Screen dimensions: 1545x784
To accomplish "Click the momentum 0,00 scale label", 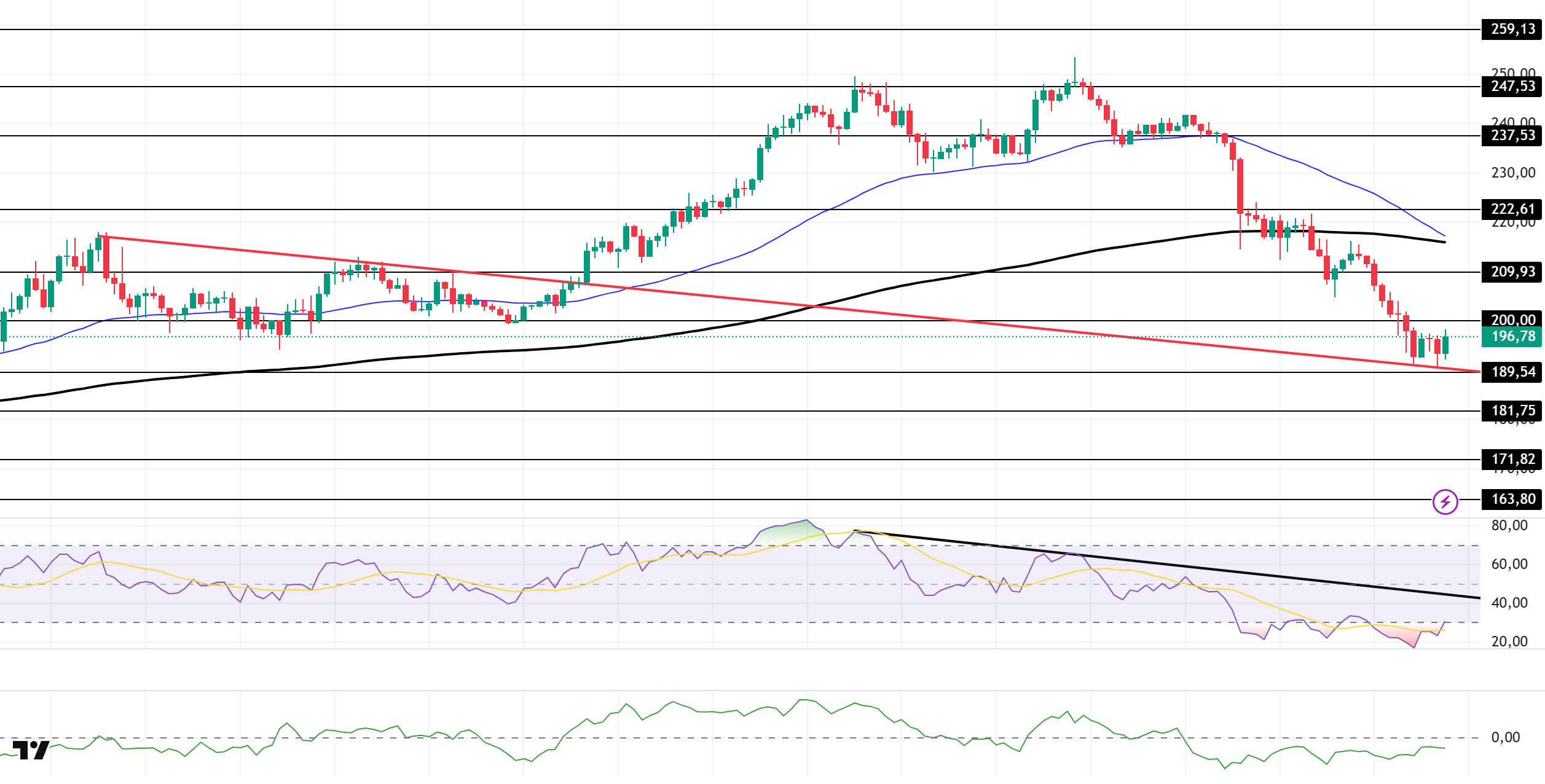I will pyautogui.click(x=1506, y=738).
